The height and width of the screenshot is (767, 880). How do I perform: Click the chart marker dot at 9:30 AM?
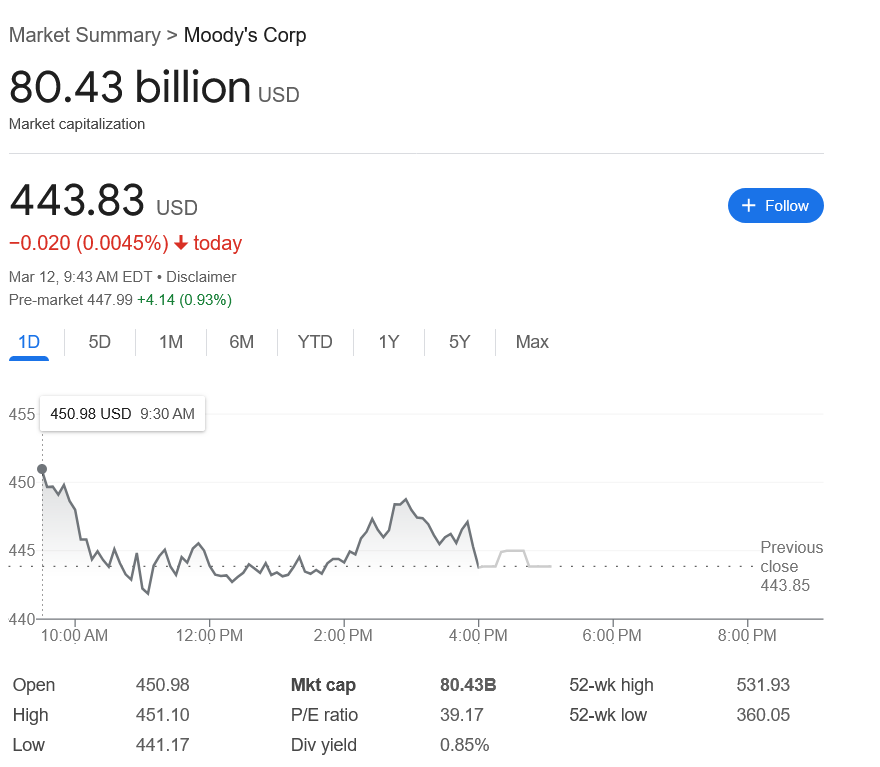[x=42, y=469]
